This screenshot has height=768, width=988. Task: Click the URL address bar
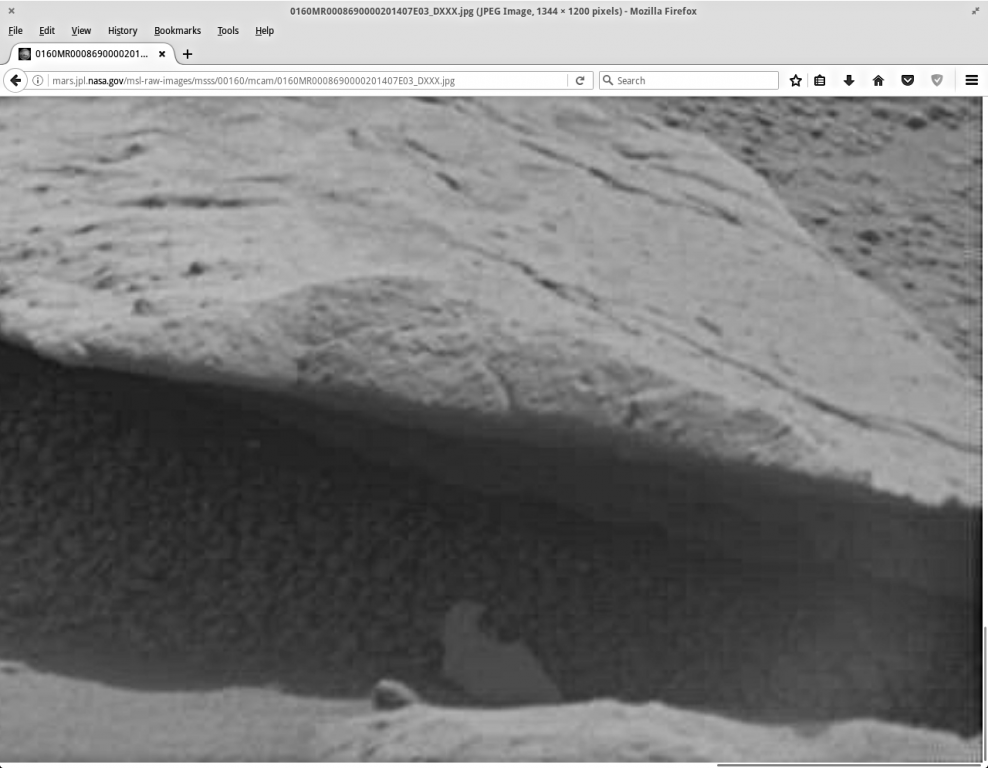pyautogui.click(x=300, y=80)
